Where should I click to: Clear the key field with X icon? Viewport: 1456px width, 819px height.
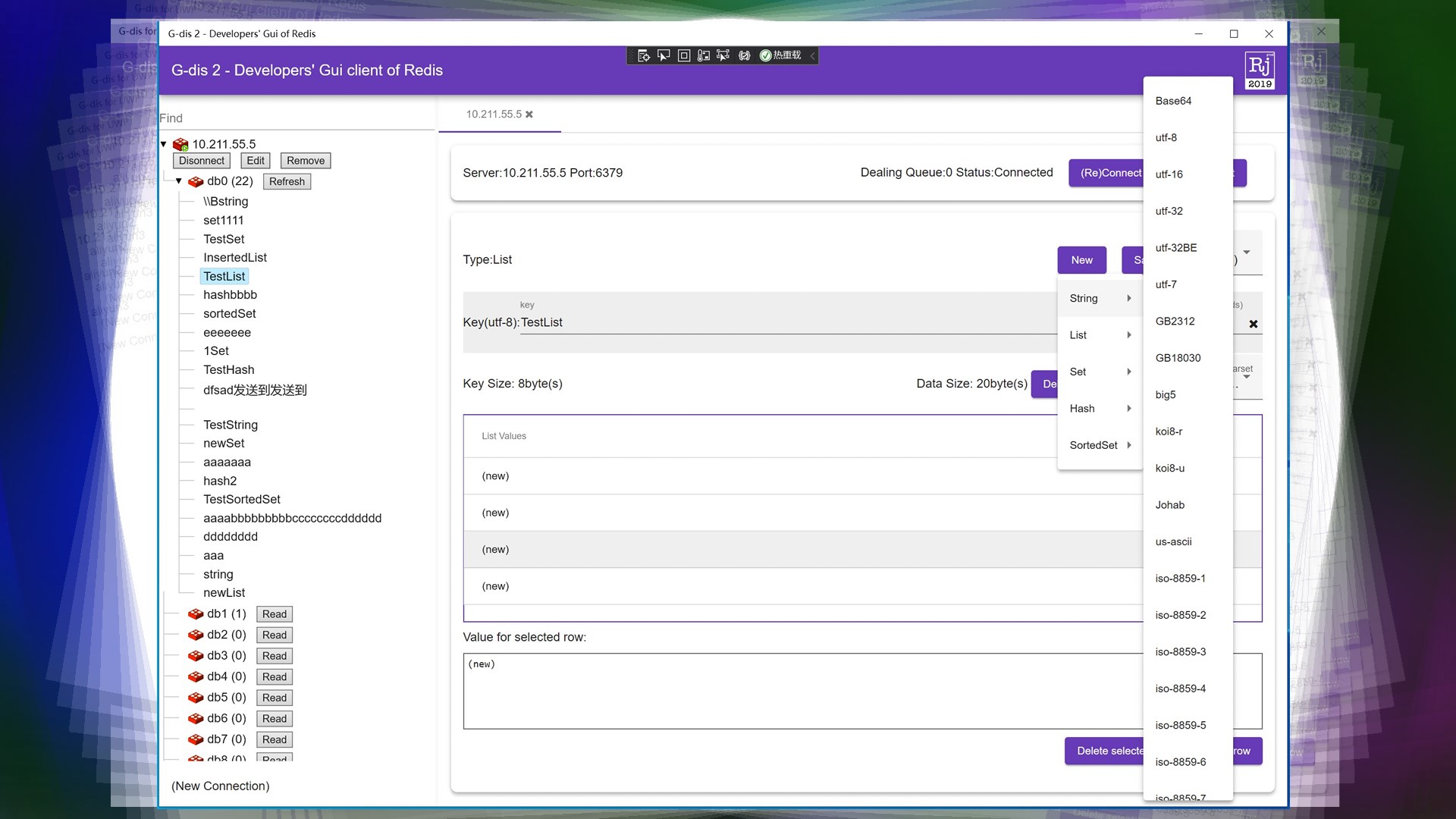coord(1254,324)
